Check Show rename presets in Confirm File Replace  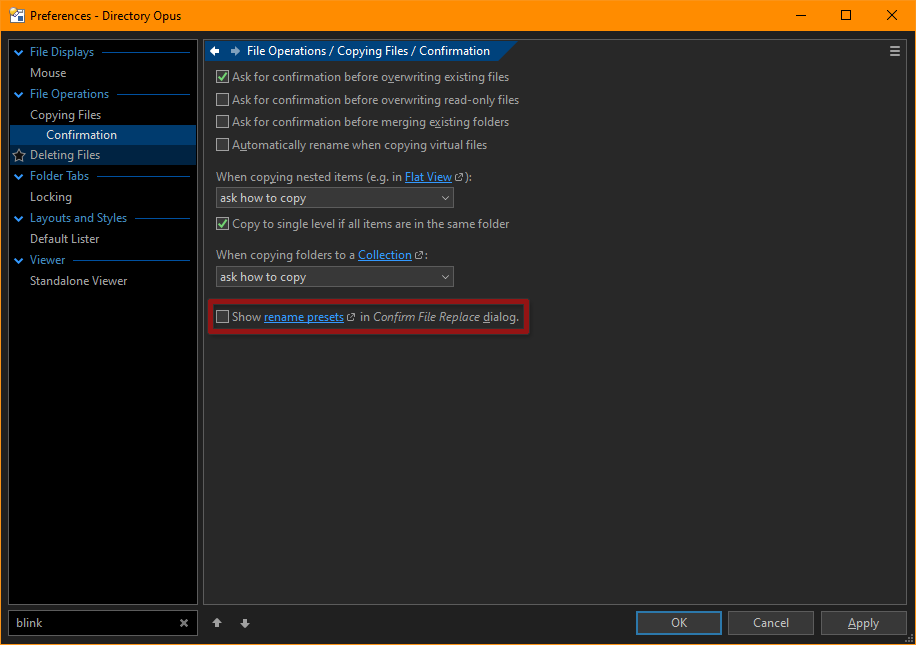[223, 317]
